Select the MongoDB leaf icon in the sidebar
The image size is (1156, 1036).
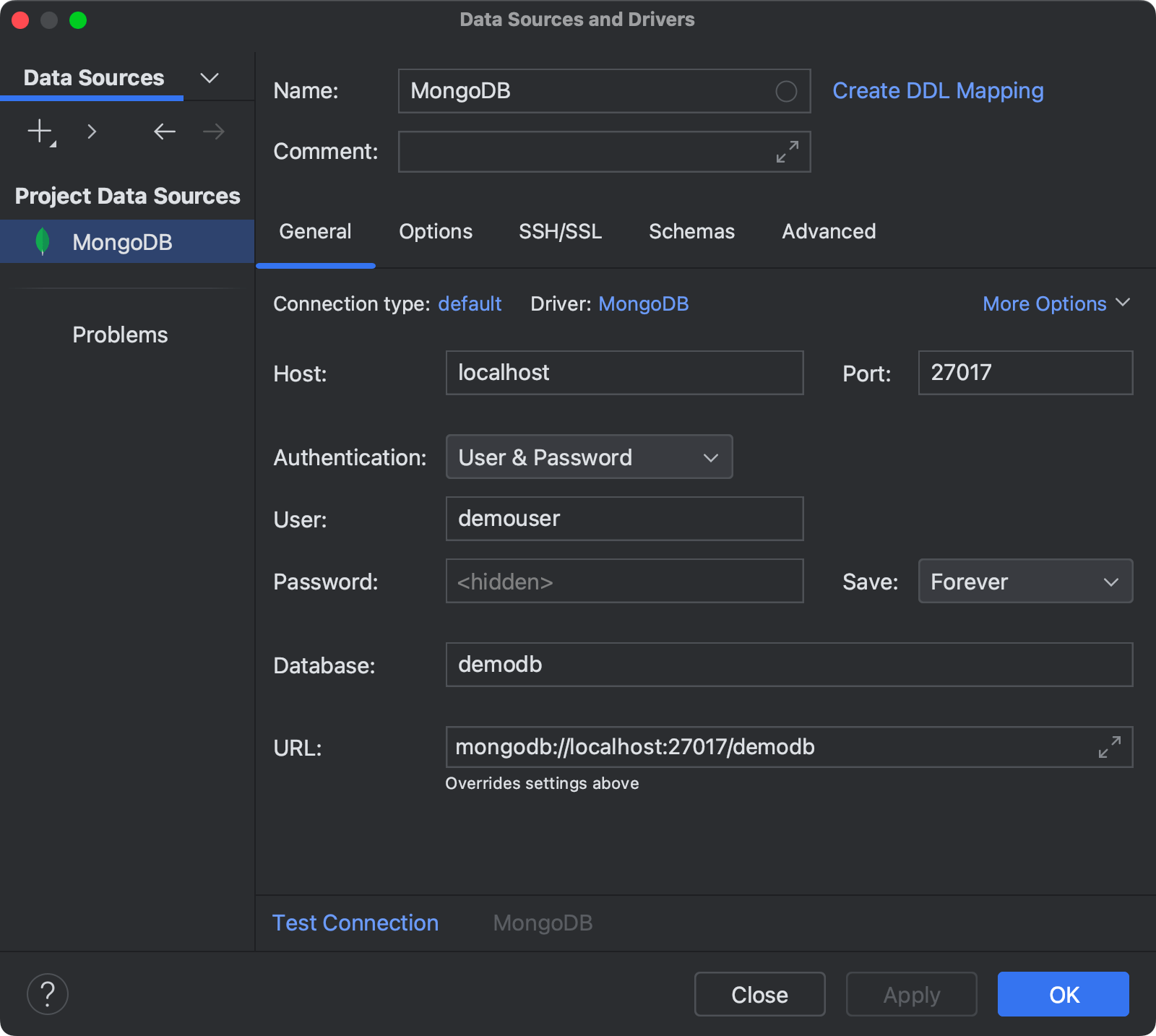point(43,241)
